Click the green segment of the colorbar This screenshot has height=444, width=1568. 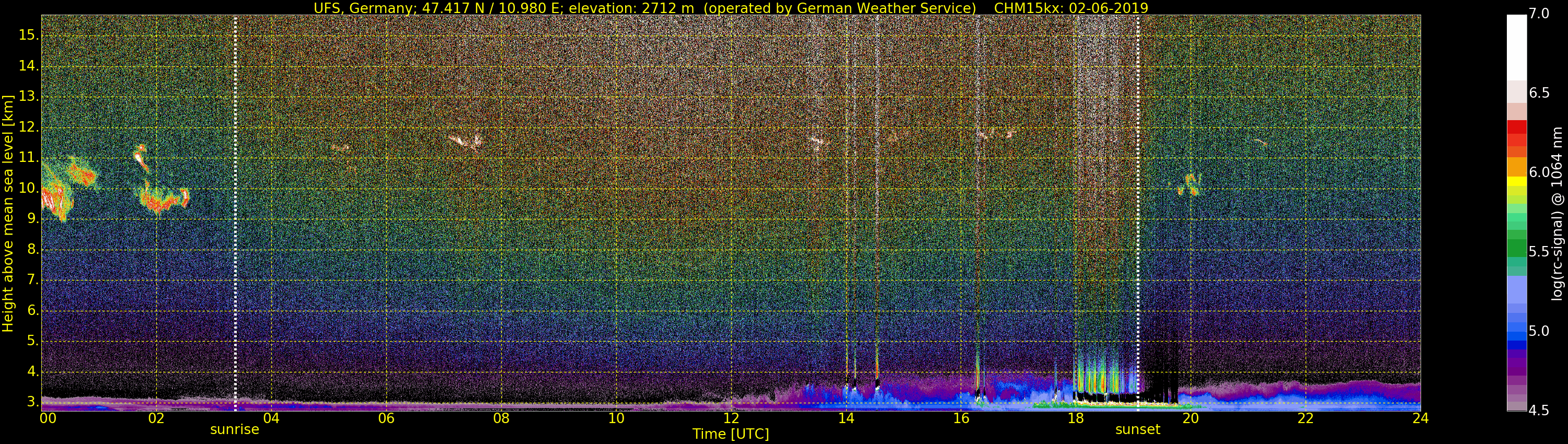(1516, 248)
